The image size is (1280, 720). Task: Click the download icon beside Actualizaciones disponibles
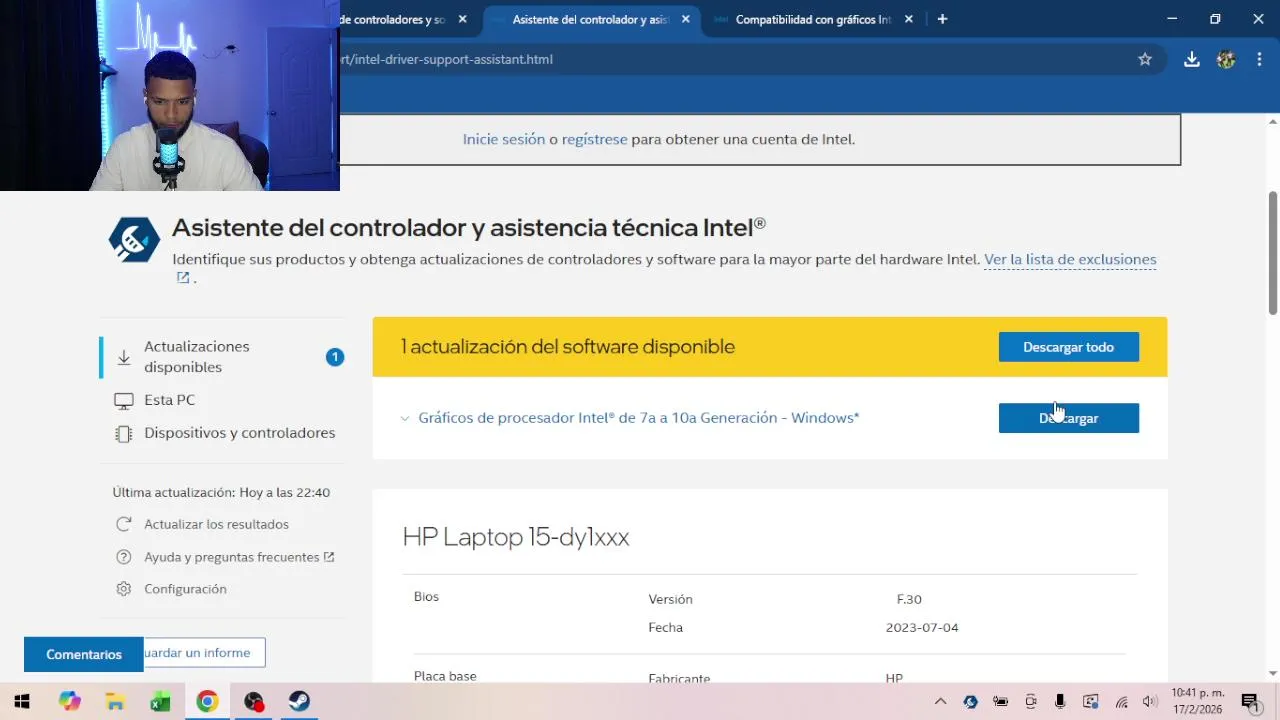[124, 357]
